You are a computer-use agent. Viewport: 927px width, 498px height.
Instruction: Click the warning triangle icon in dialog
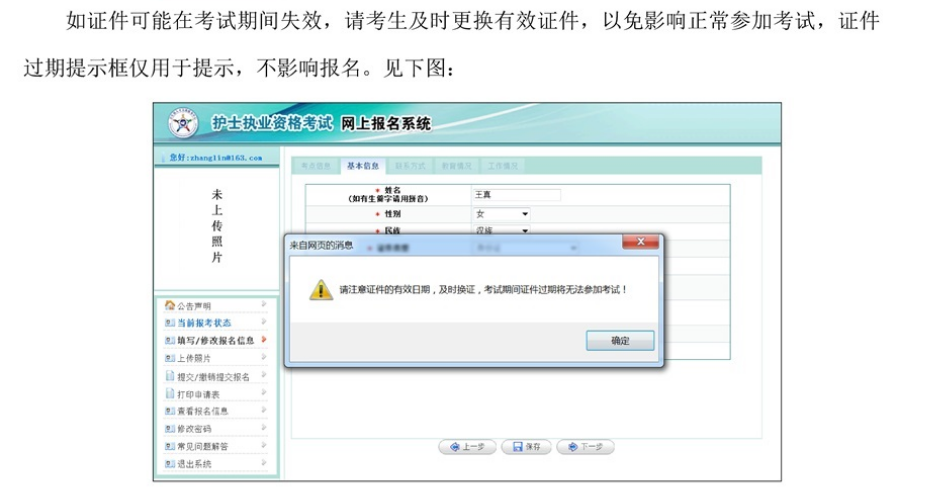pyautogui.click(x=320, y=290)
